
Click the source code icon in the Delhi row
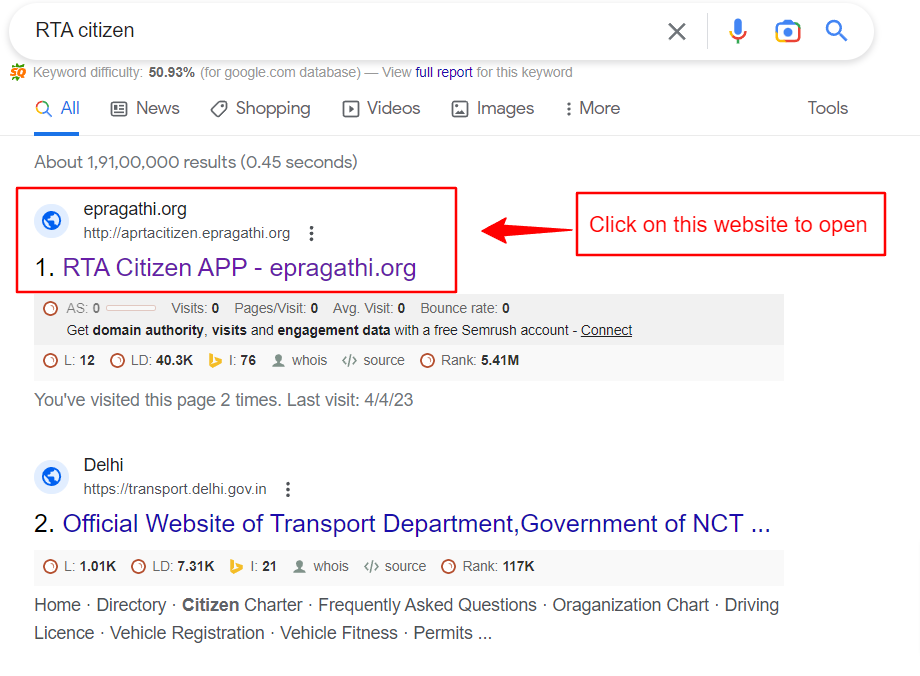tap(371, 566)
